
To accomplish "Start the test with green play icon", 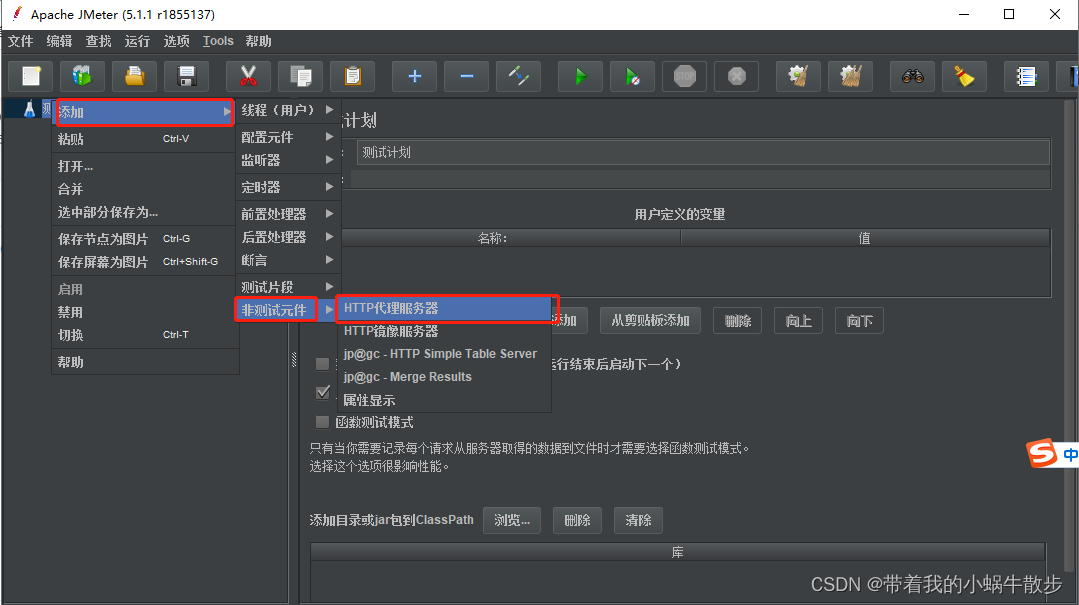I will 580,76.
